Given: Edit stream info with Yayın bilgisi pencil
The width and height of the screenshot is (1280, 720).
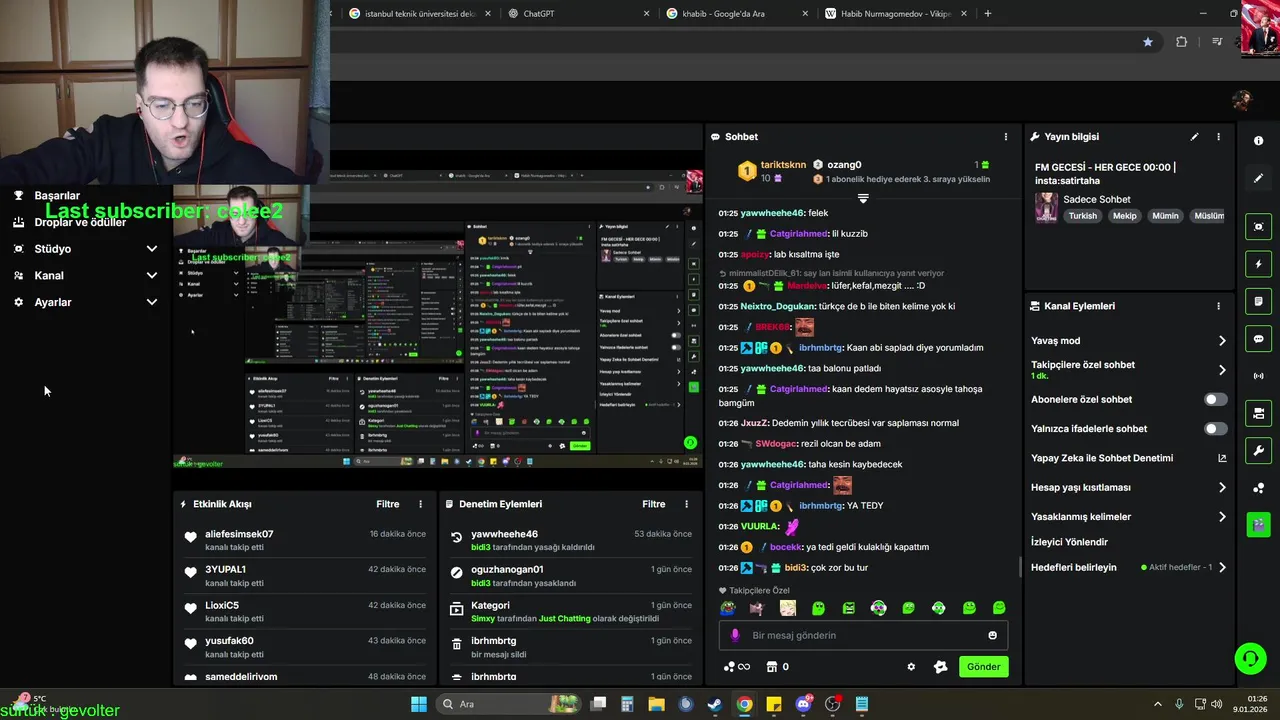Looking at the screenshot, I should coord(1194,137).
